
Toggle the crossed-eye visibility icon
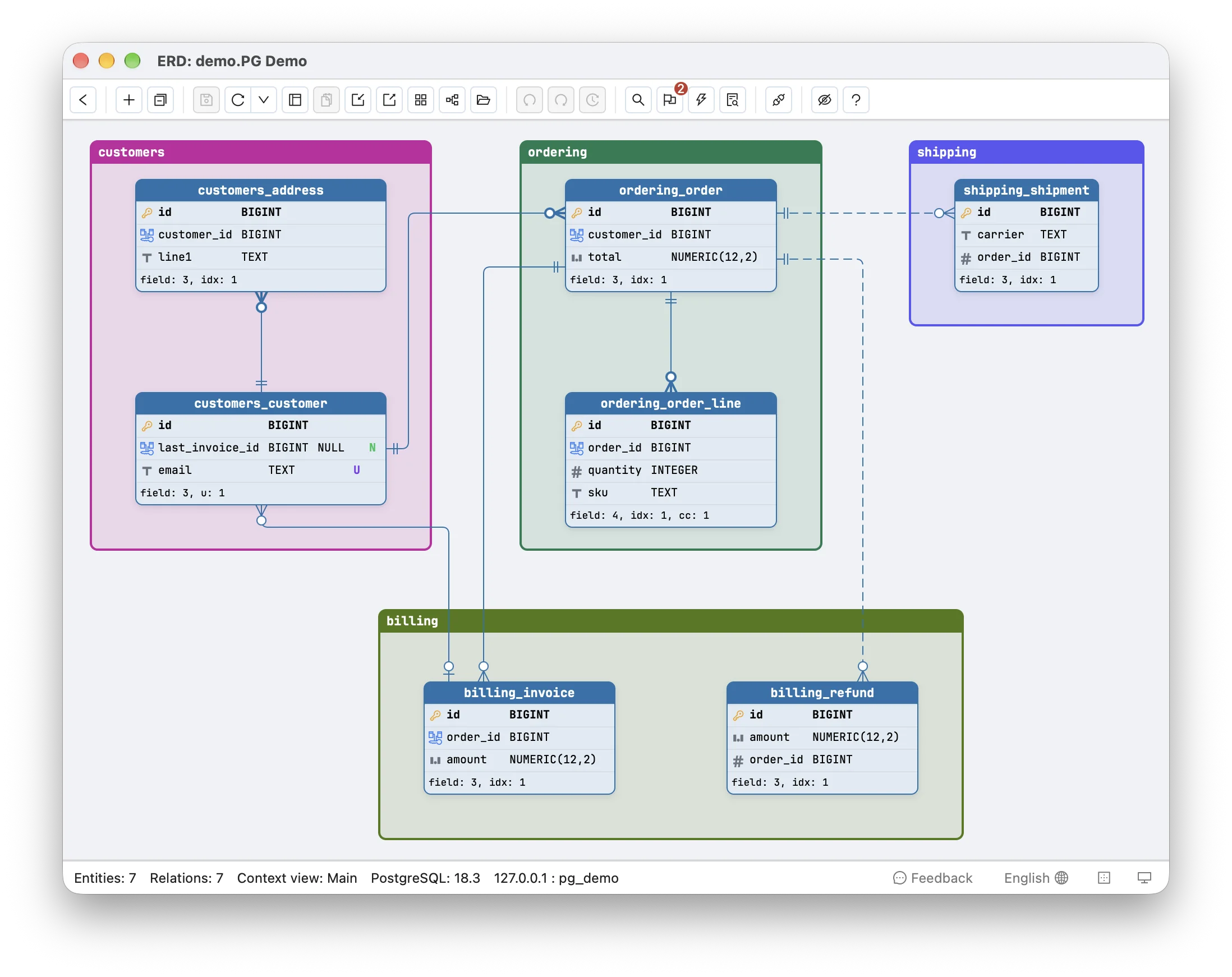pos(825,100)
